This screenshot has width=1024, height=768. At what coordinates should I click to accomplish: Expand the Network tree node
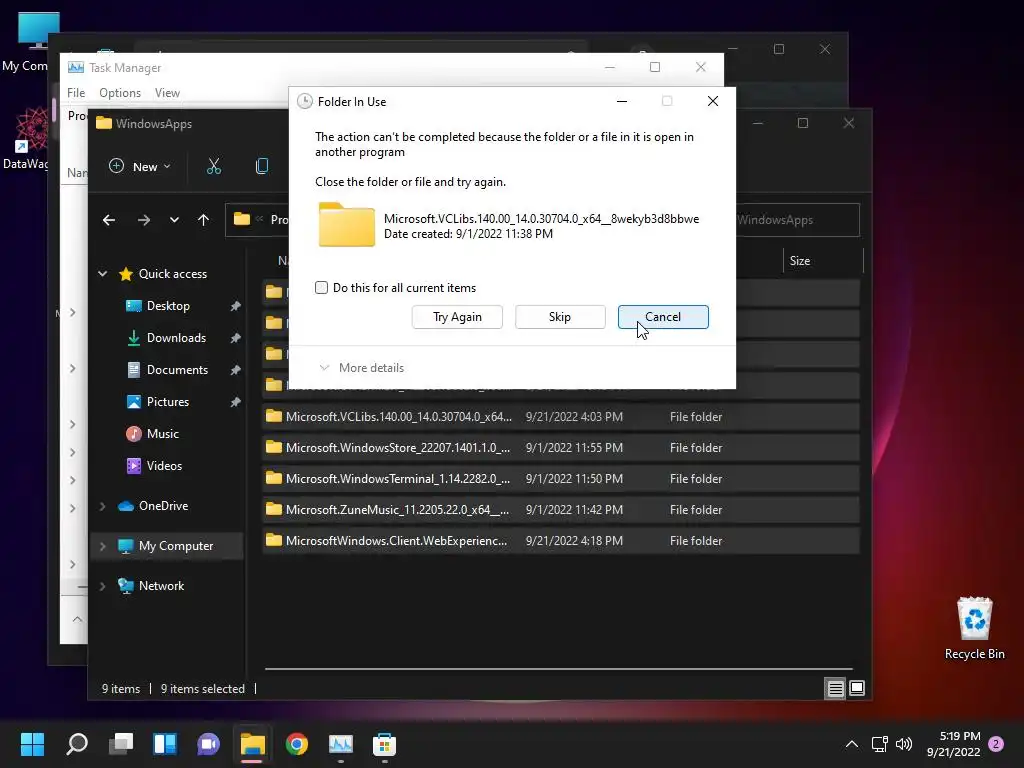tap(103, 586)
